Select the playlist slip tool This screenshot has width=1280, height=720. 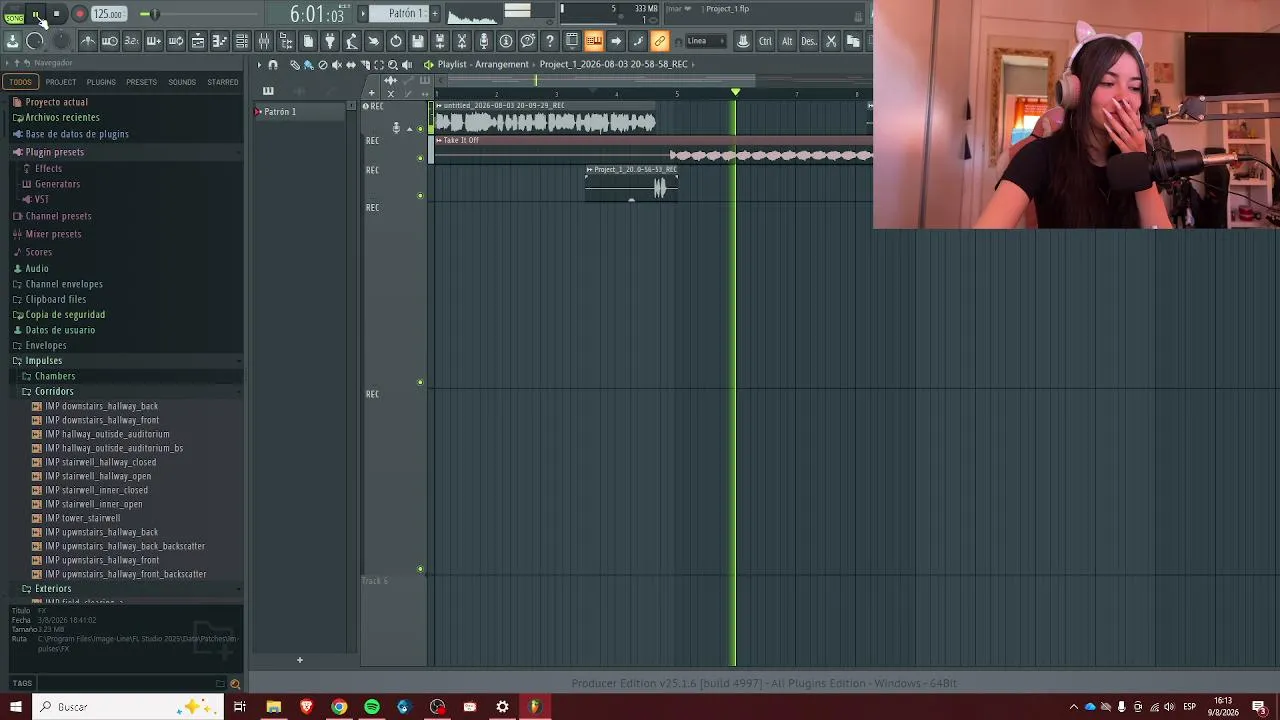tap(350, 65)
